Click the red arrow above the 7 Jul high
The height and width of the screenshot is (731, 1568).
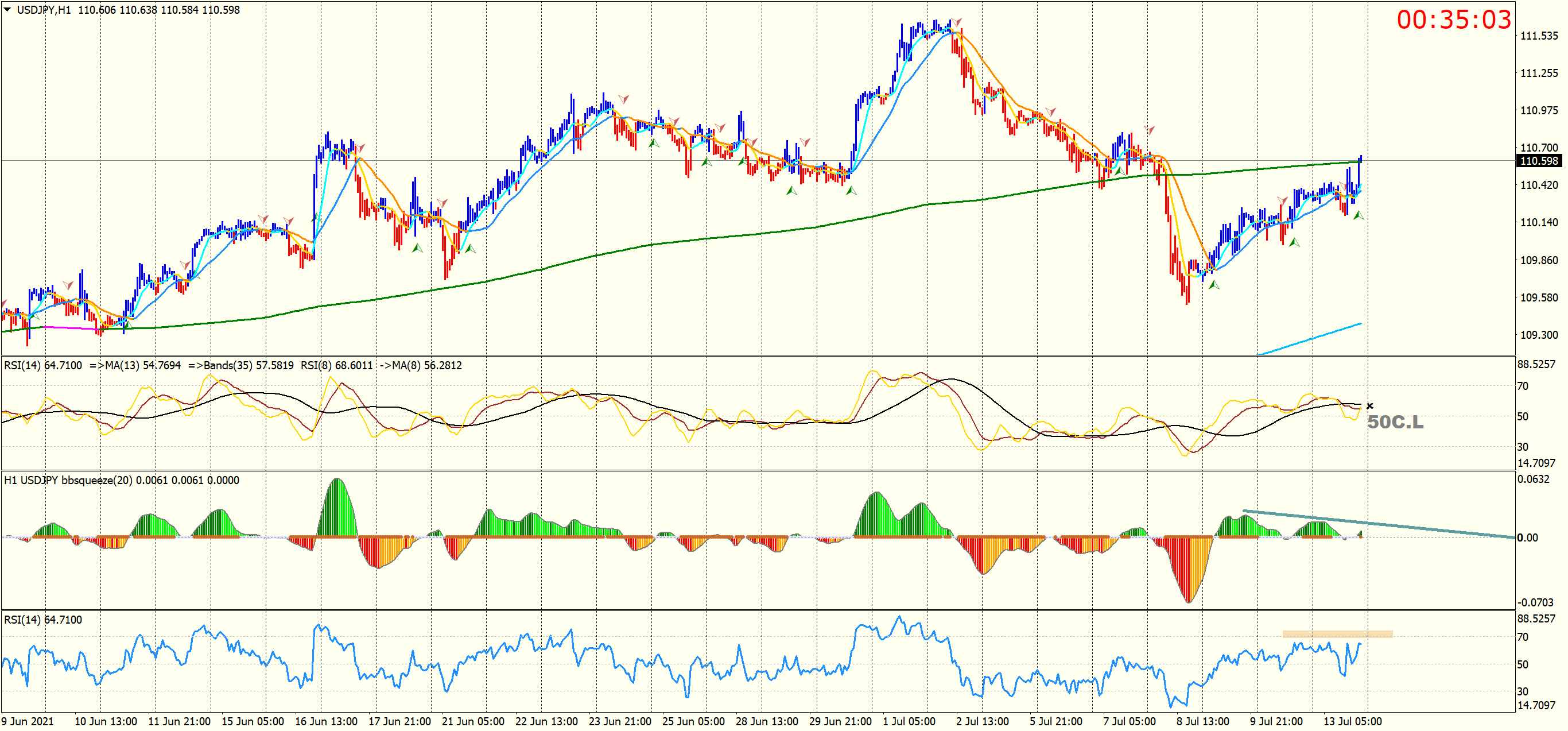pyautogui.click(x=1148, y=130)
